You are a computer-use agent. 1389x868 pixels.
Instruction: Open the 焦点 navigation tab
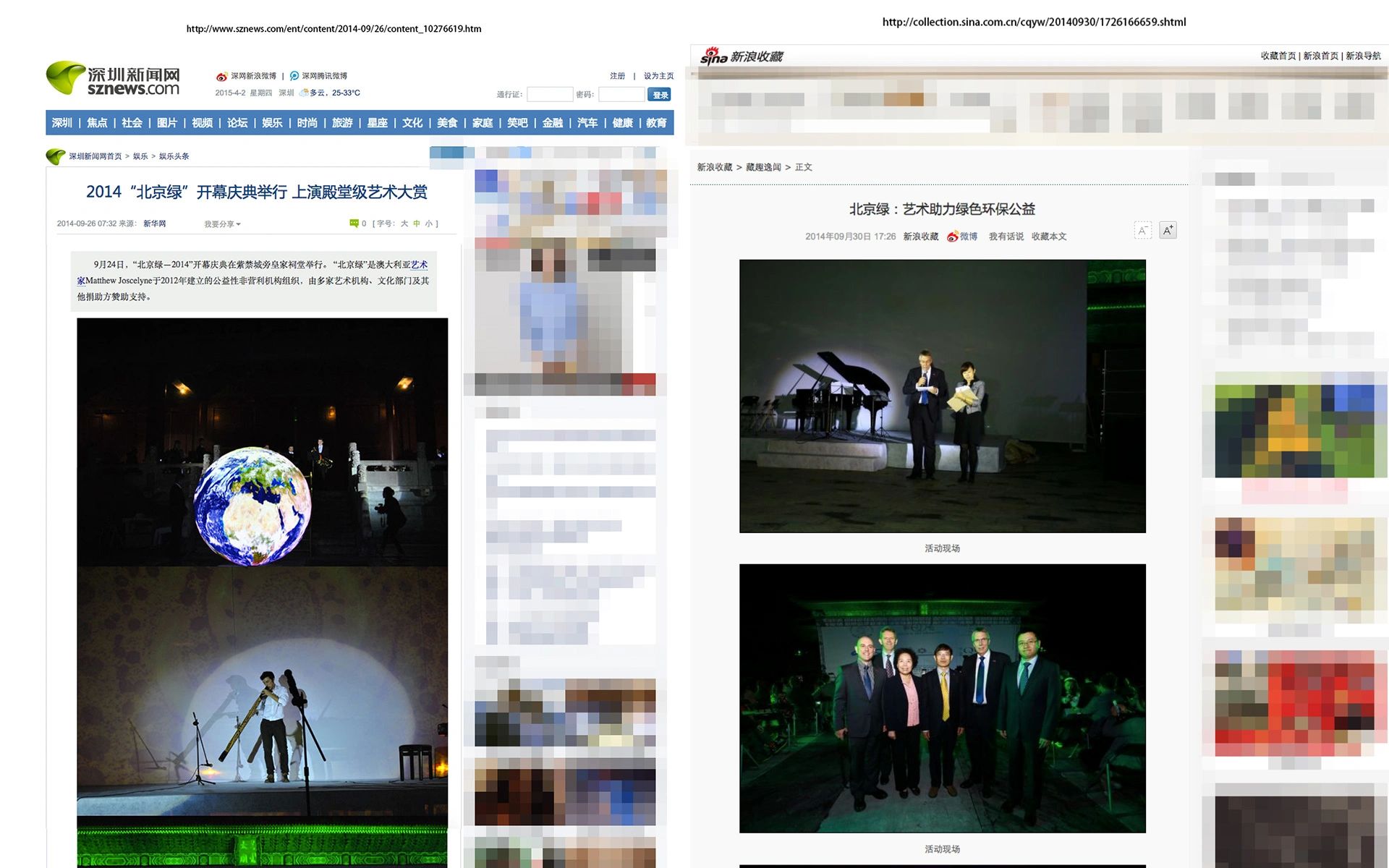97,123
